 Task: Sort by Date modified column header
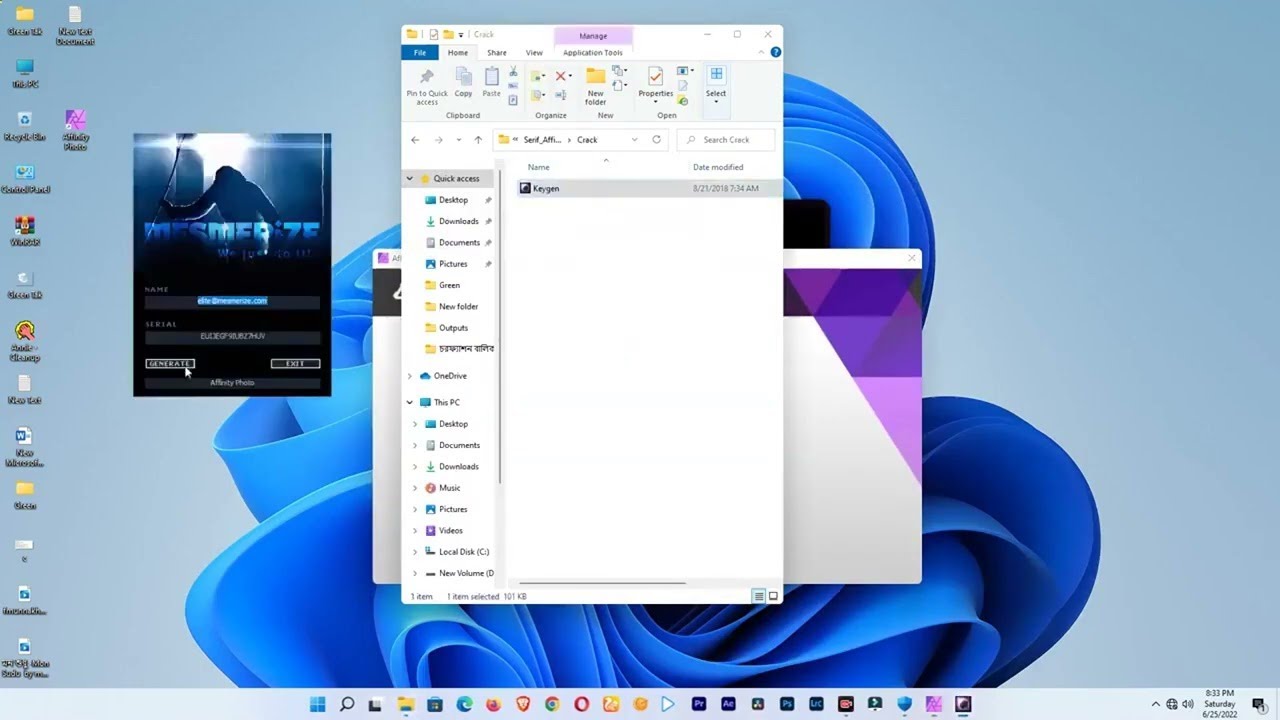717,167
